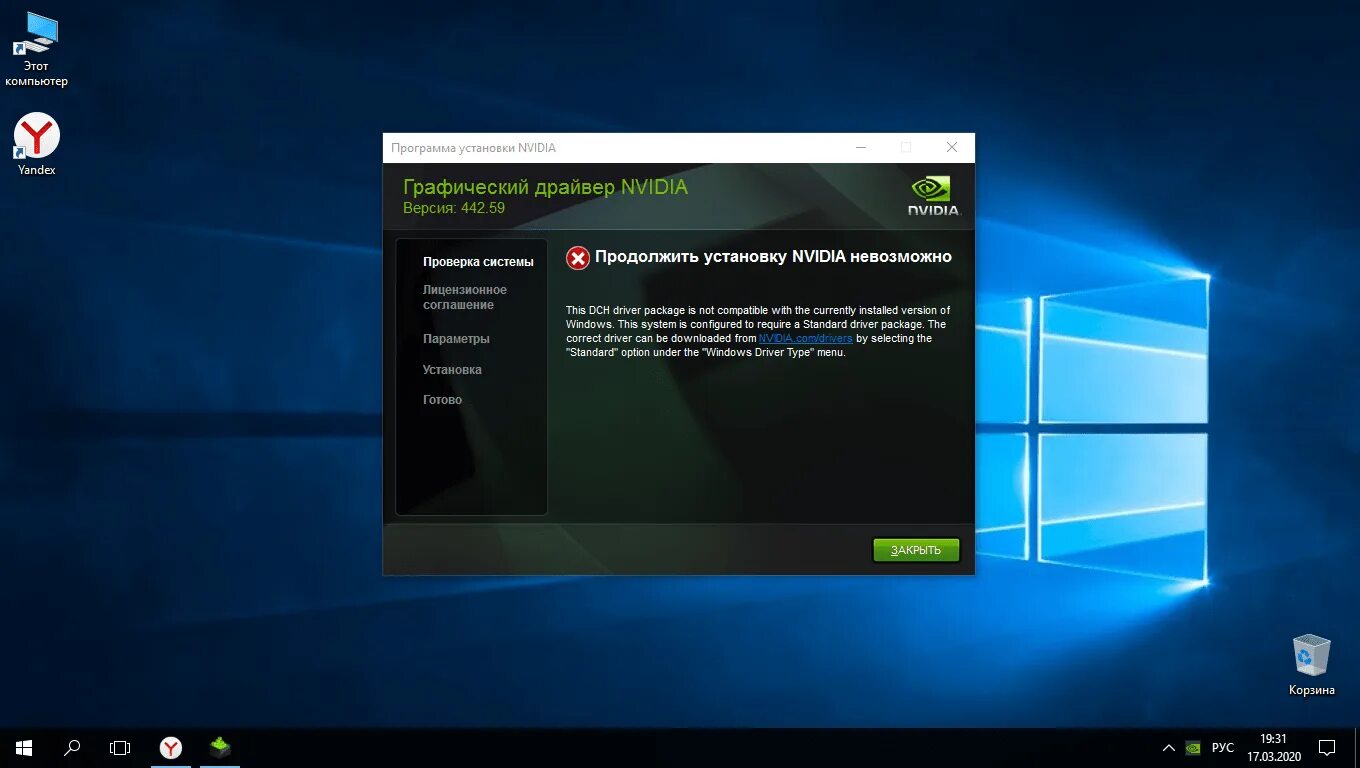
Task: Switch the РУС input language
Action: coord(1222,748)
